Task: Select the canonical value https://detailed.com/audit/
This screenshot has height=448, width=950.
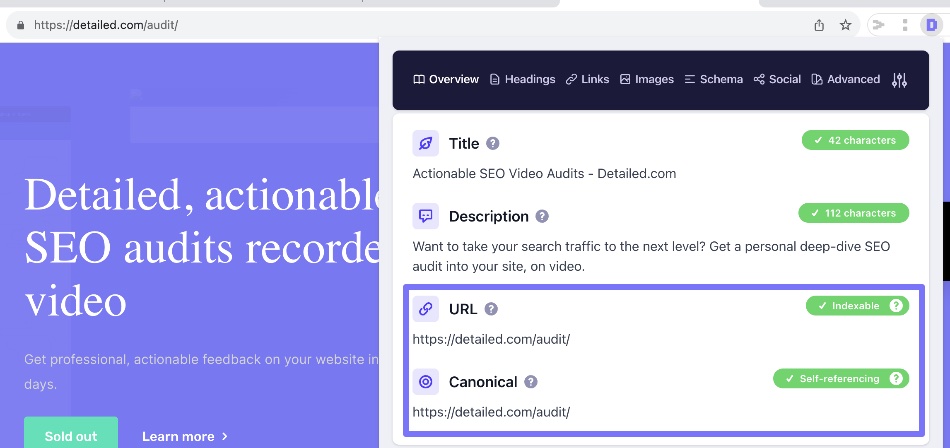Action: (x=491, y=412)
